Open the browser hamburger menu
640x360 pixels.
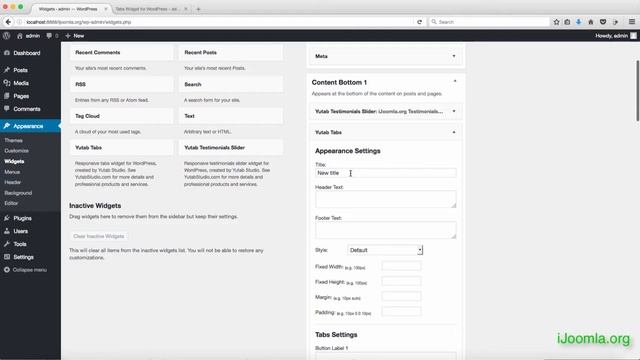click(631, 22)
